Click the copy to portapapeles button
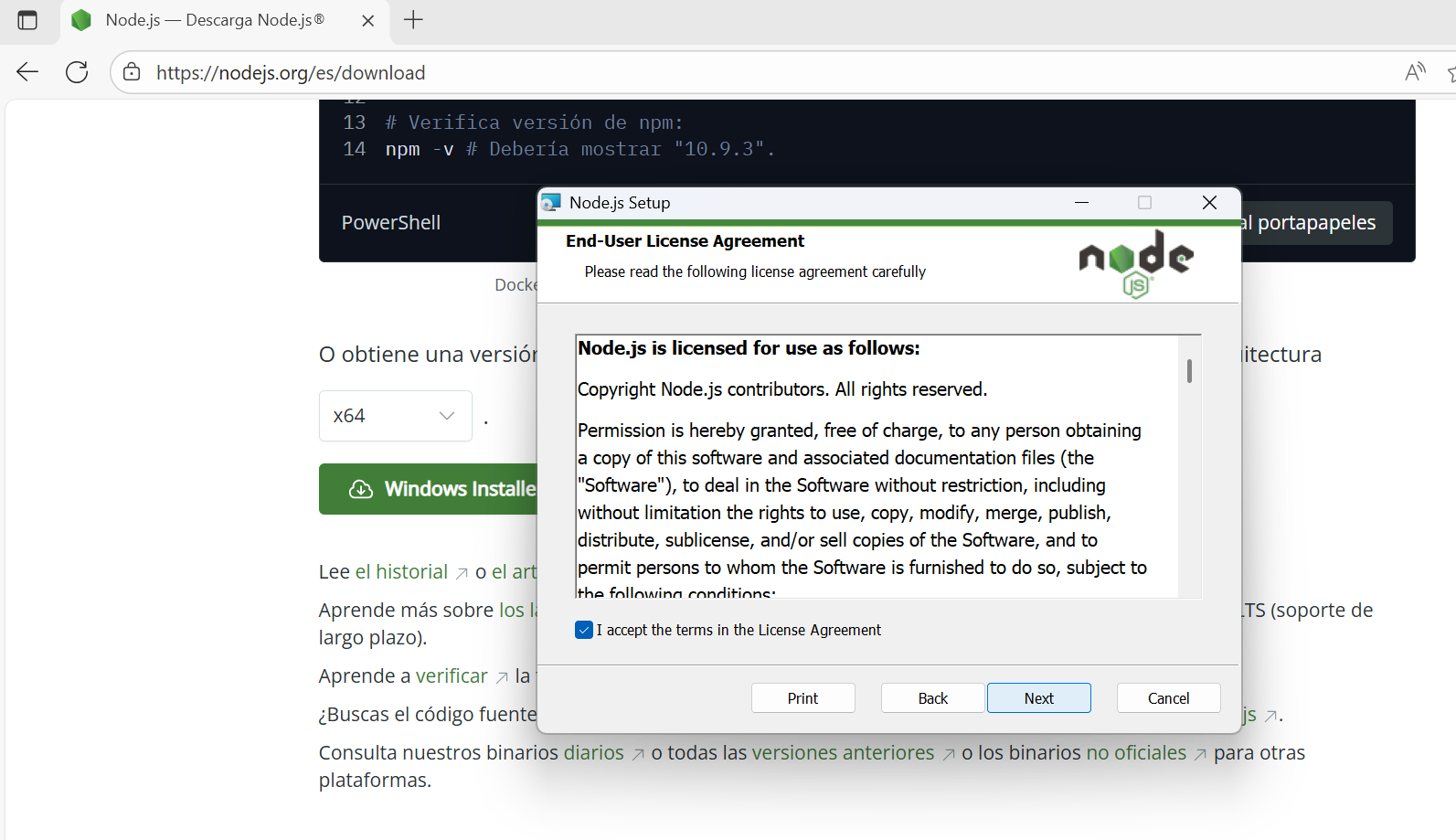Viewport: 1456px width, 840px height. 1316,223
